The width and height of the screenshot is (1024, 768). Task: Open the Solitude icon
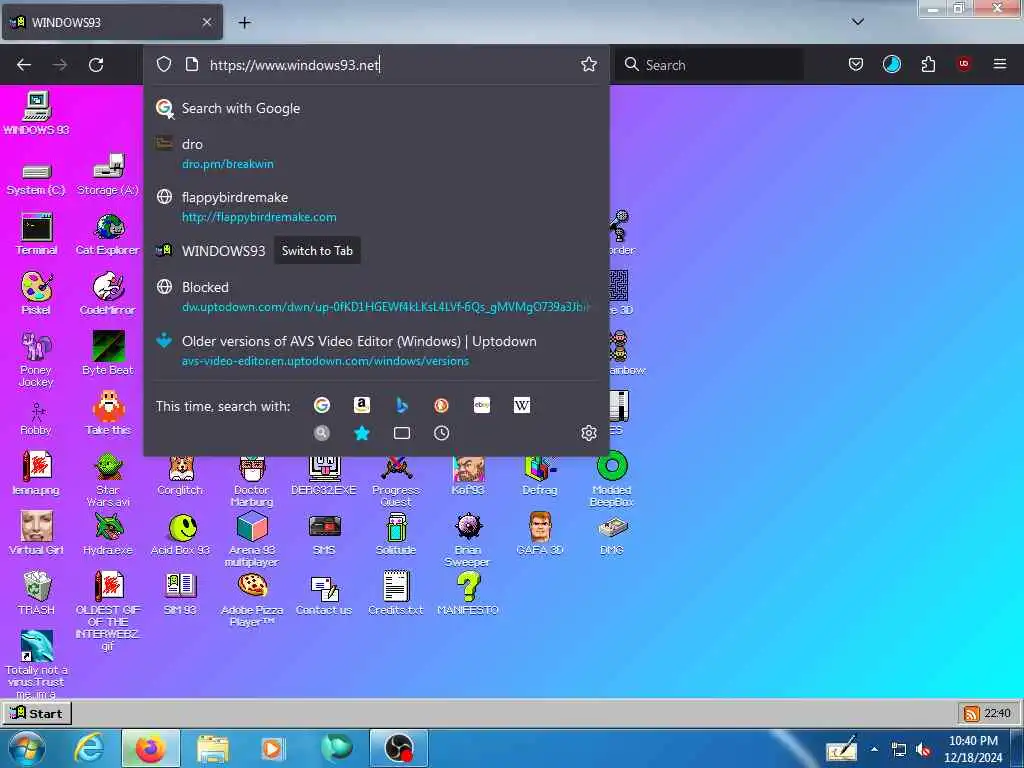coord(396,534)
